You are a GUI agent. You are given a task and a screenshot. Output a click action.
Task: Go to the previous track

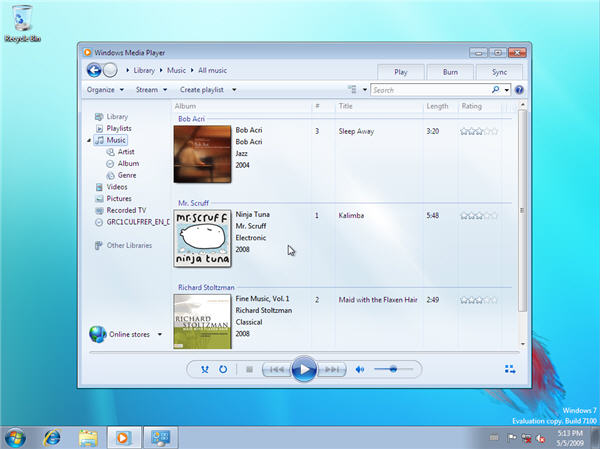pyautogui.click(x=275, y=369)
